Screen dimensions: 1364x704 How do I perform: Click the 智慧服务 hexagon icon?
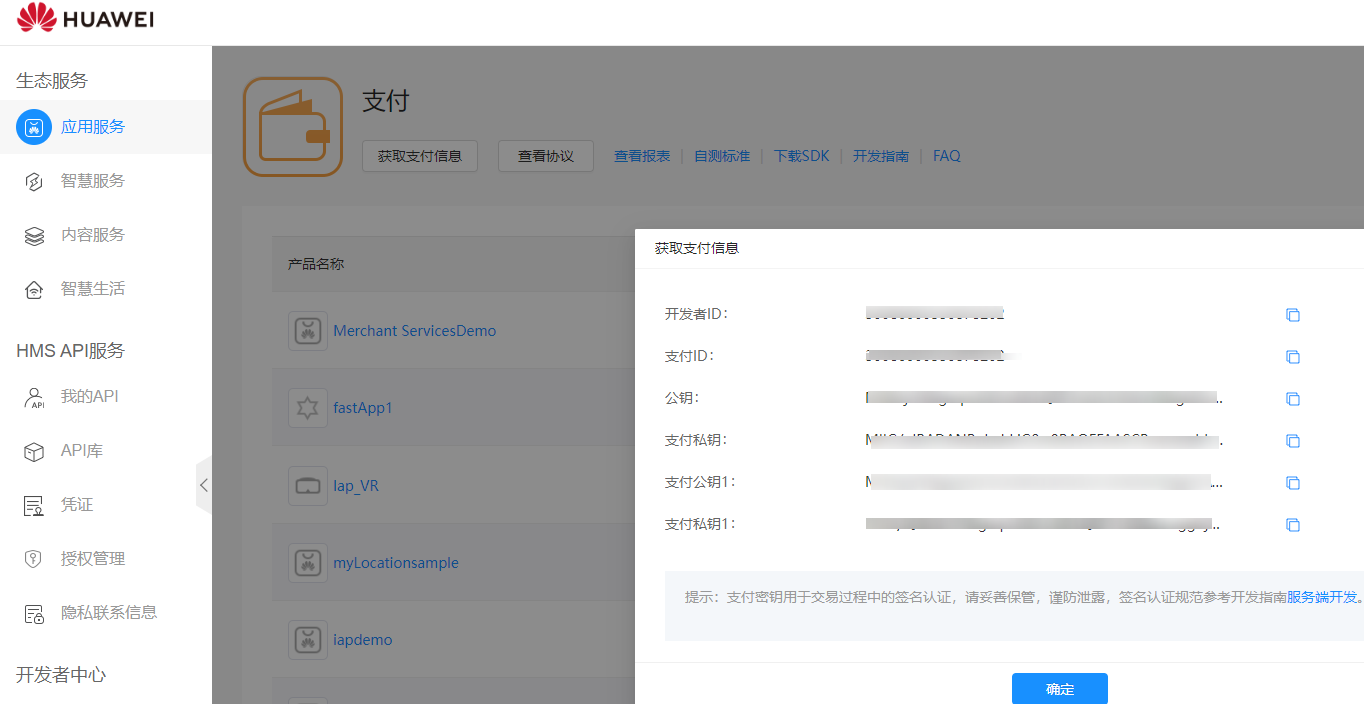tap(34, 182)
